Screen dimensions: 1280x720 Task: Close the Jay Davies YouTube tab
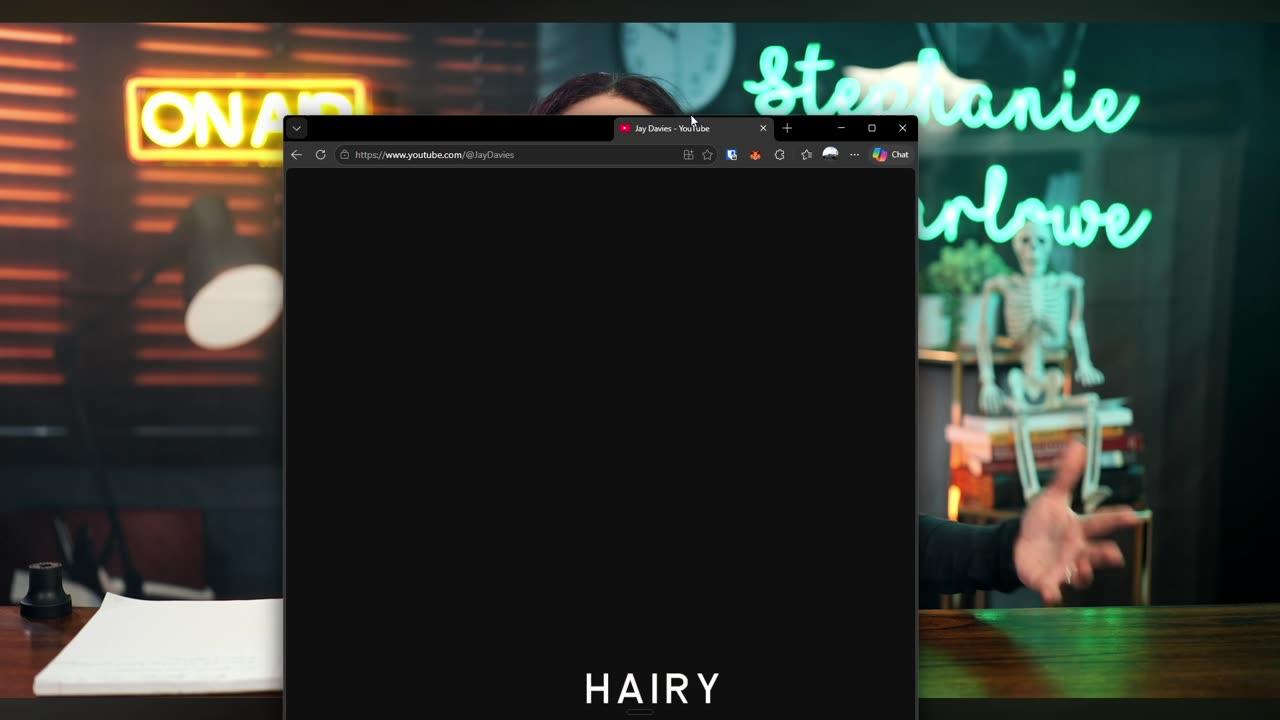763,128
